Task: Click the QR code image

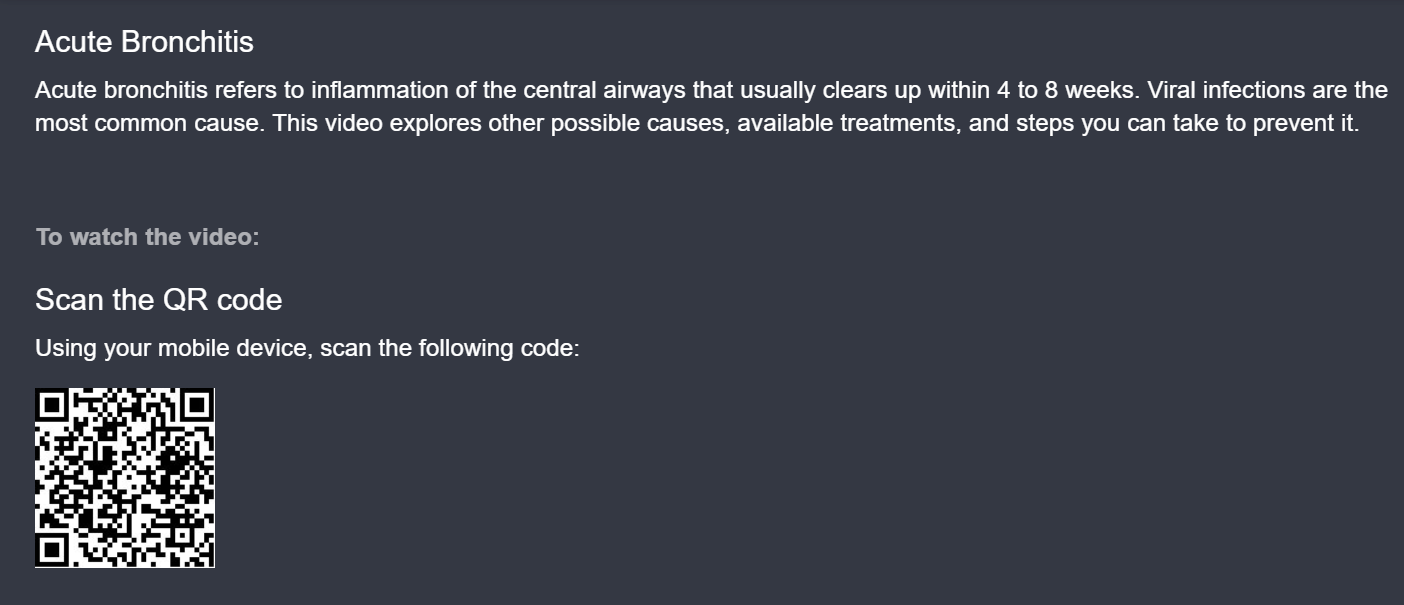Action: click(125, 478)
